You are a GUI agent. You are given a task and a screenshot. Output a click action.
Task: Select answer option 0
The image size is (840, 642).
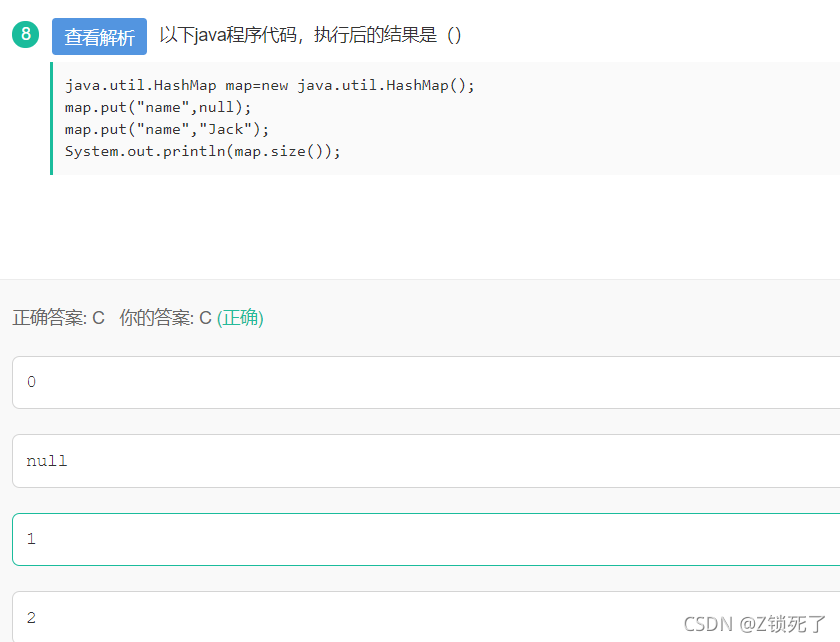pos(426,382)
